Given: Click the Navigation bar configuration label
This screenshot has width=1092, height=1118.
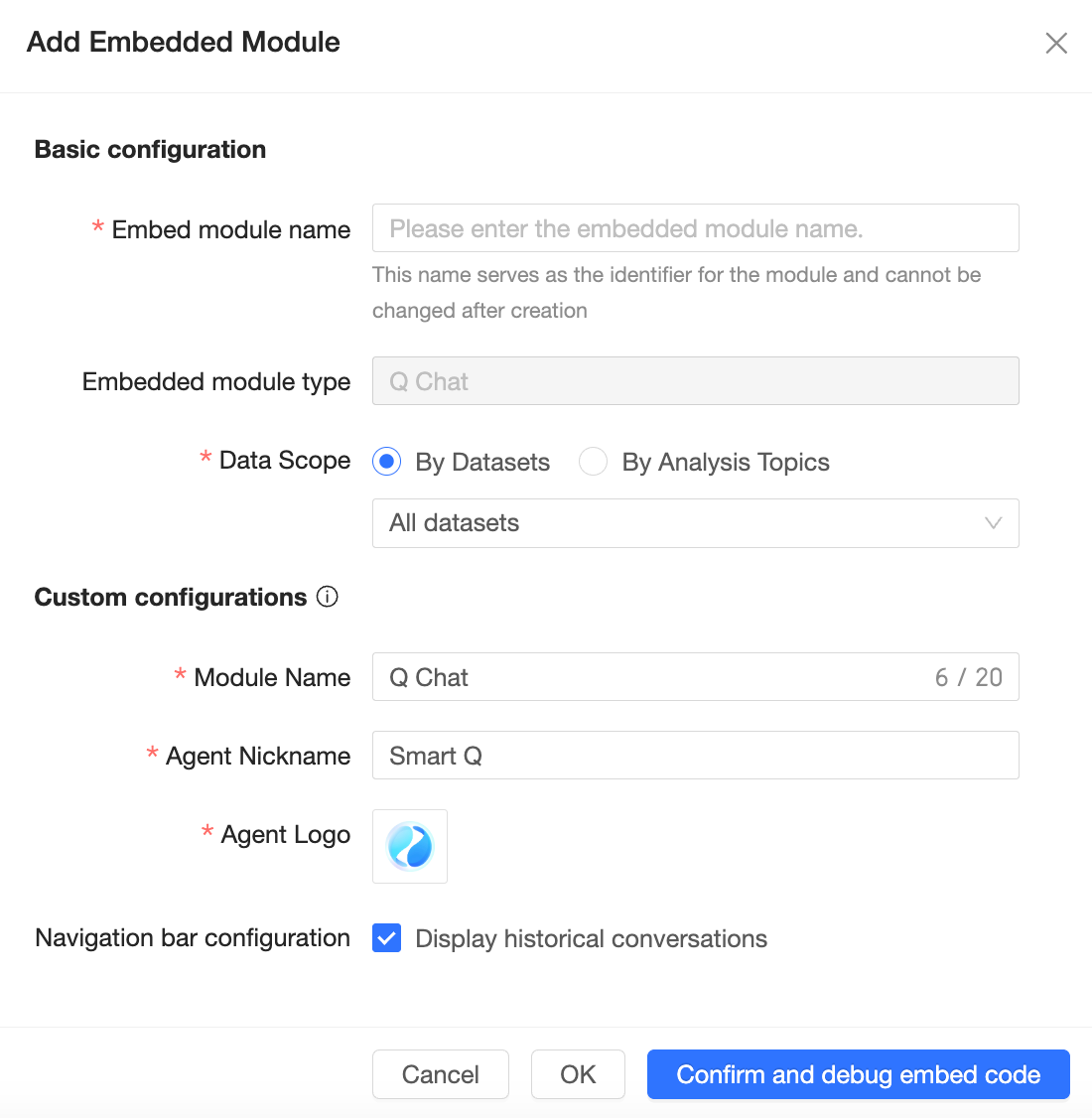Looking at the screenshot, I should click(x=193, y=938).
